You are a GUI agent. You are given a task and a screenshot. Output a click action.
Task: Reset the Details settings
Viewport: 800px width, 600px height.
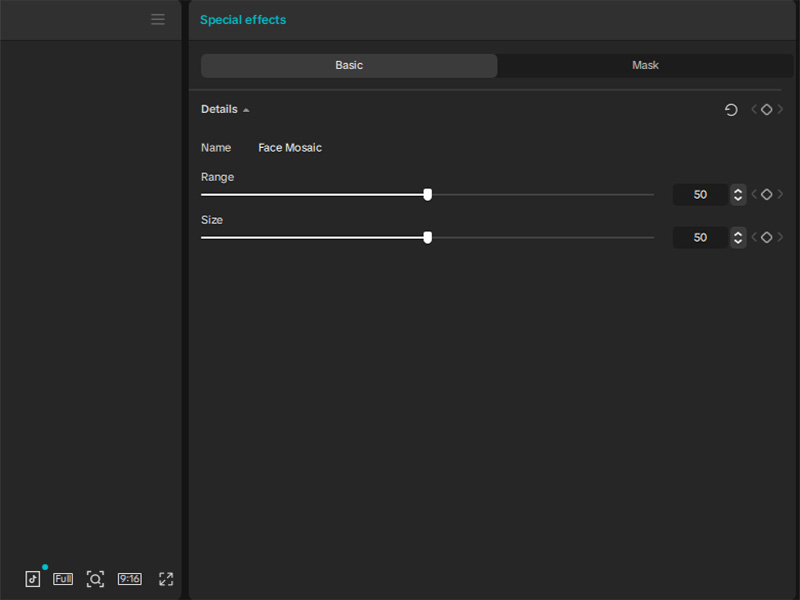click(731, 110)
